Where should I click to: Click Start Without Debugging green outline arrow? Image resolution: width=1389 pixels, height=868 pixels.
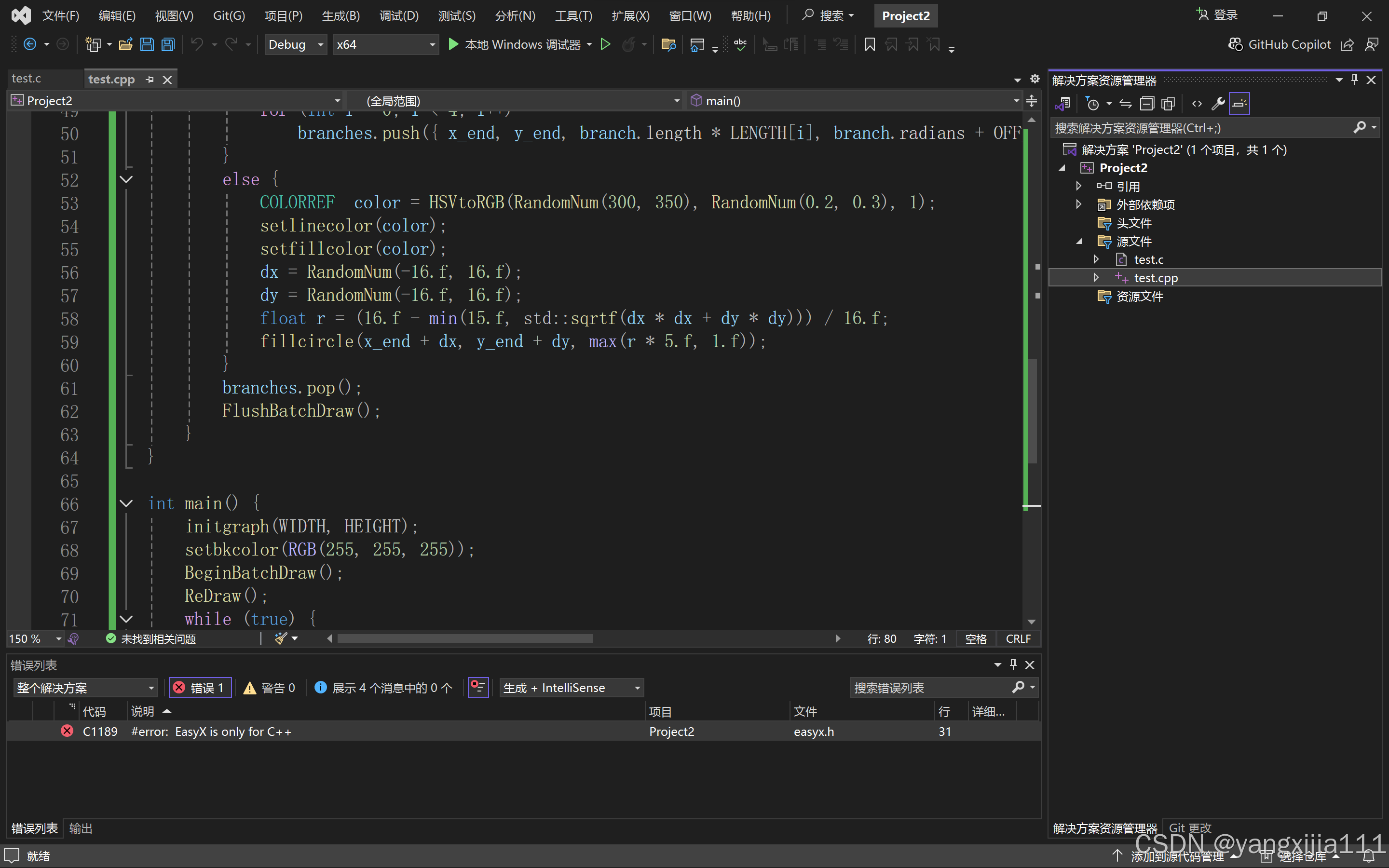click(605, 44)
